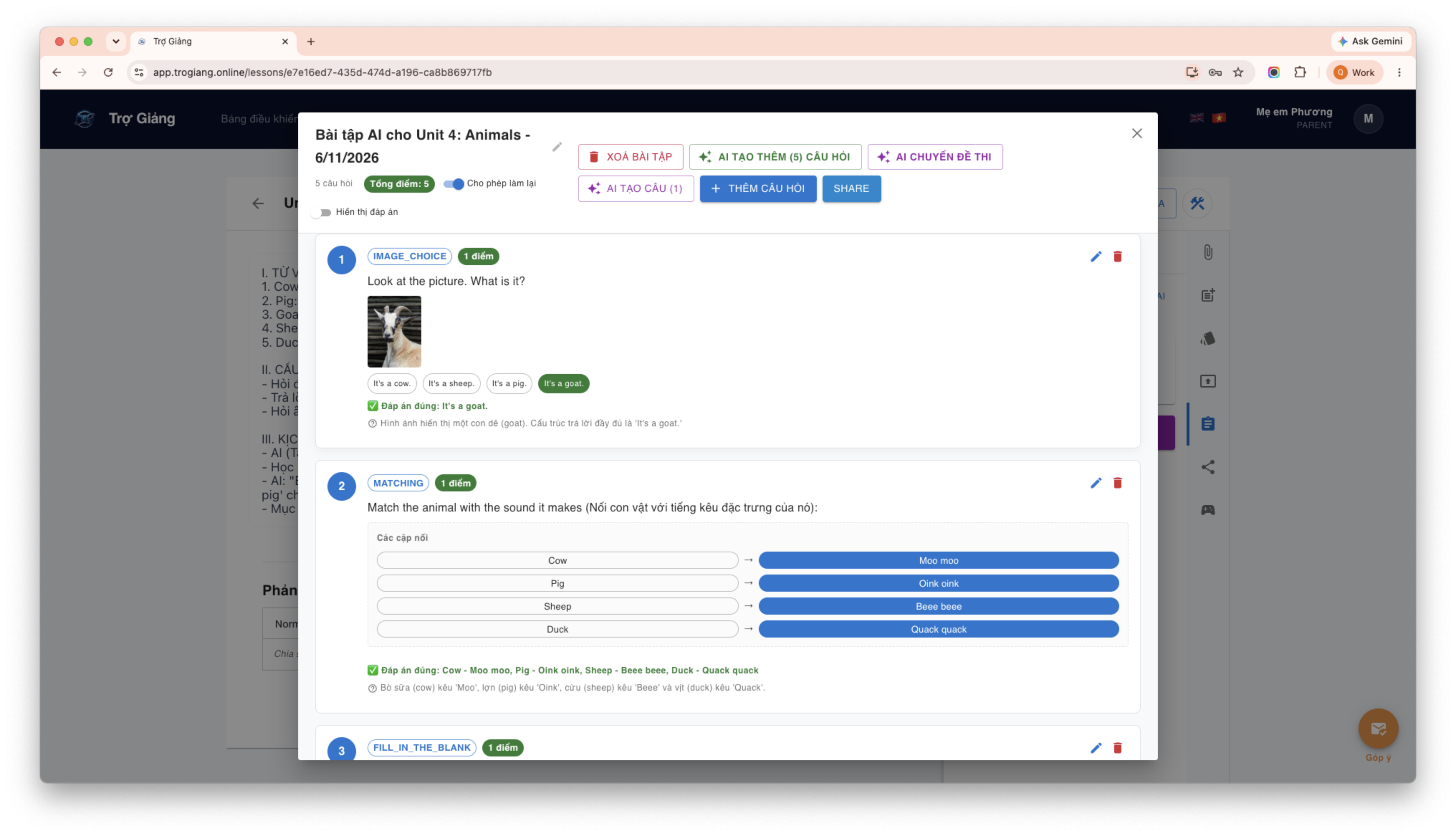The image size is (1456, 836).
Task: Open the share icon in right sidebar
Action: (x=1208, y=467)
